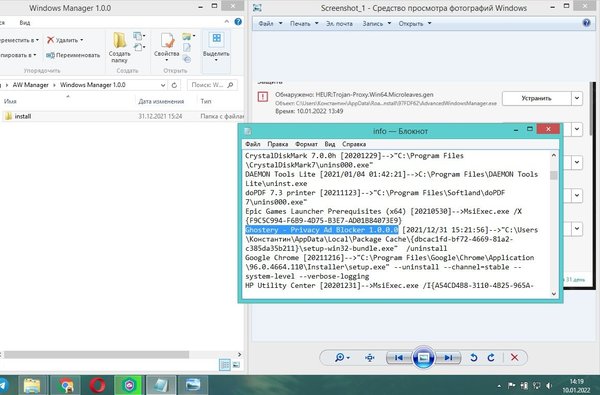Screen dimensions: 600x395
Task: Open Вид menu in Notepad
Action: click(330, 144)
